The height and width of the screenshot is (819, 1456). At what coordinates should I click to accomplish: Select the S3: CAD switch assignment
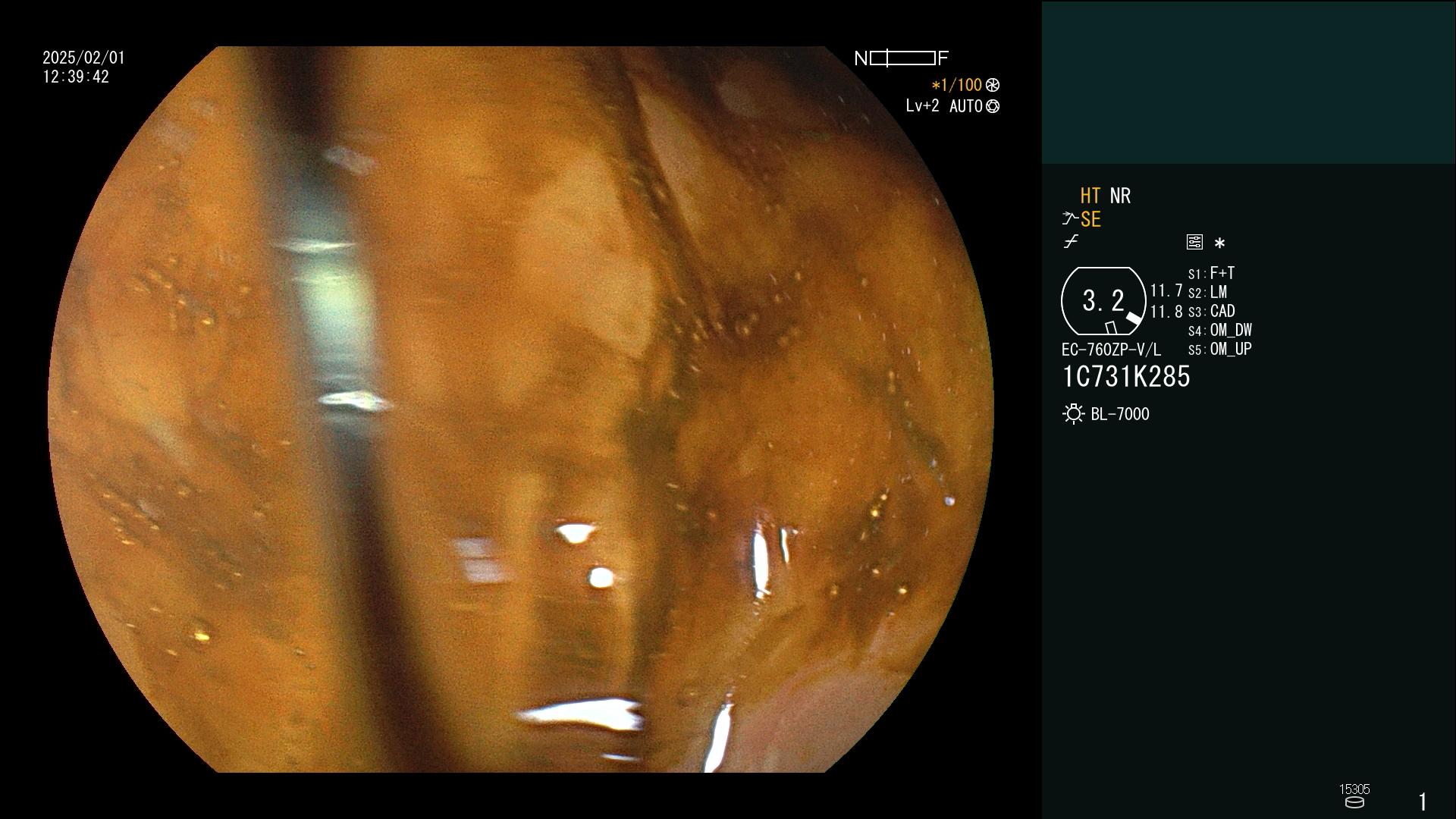coord(1211,311)
